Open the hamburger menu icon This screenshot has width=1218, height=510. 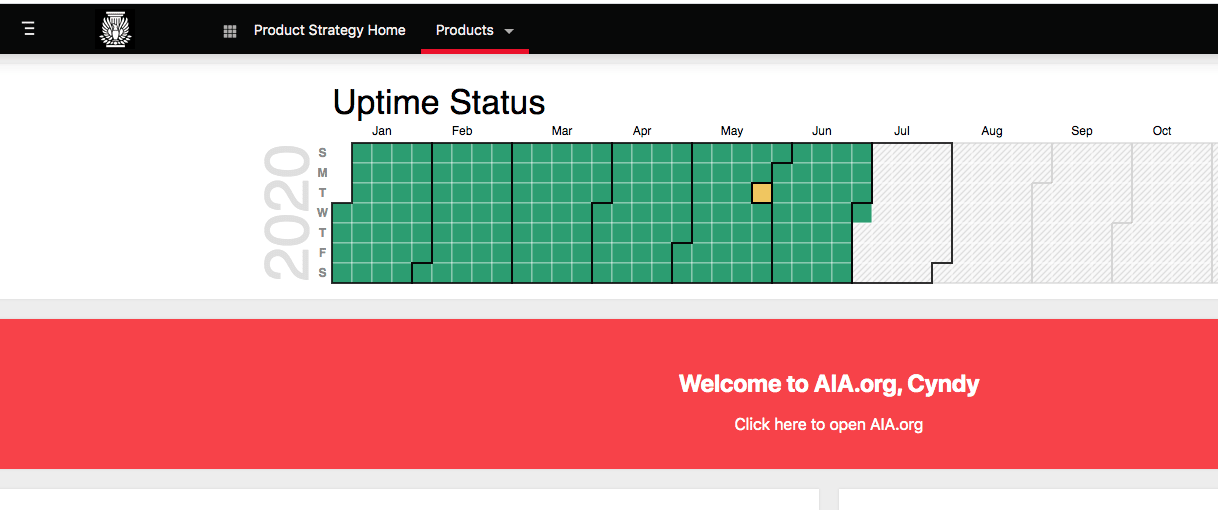29,30
